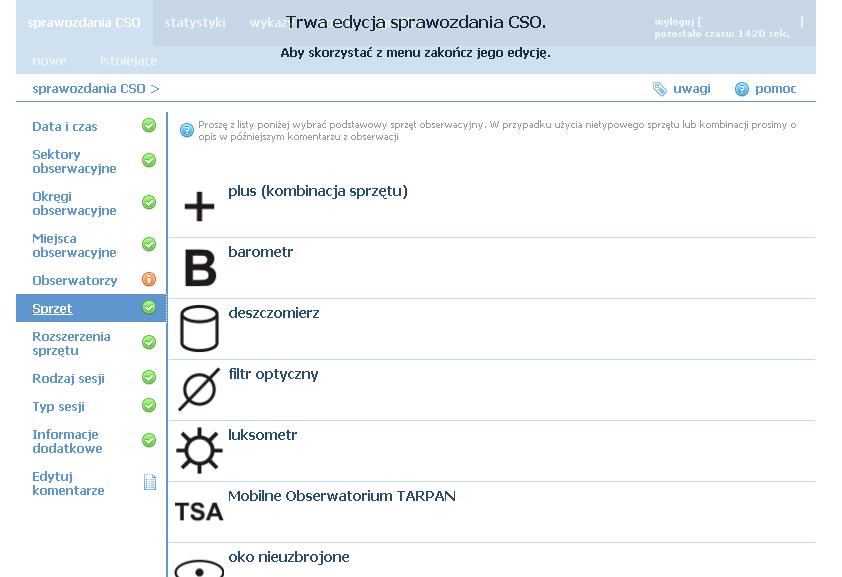The image size is (842, 577).
Task: Select the luksometr text label
Action: coord(263,435)
